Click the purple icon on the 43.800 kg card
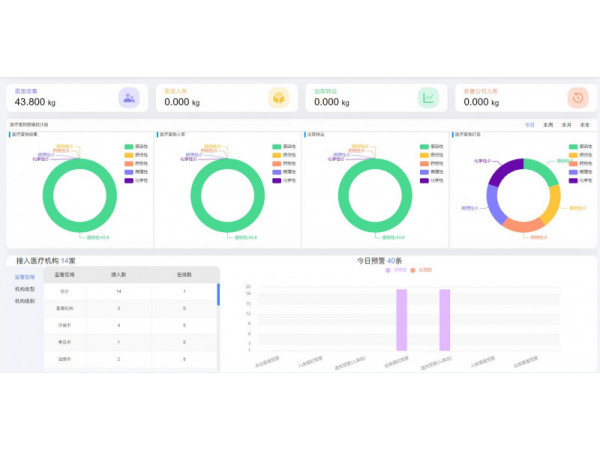 pyautogui.click(x=128, y=97)
